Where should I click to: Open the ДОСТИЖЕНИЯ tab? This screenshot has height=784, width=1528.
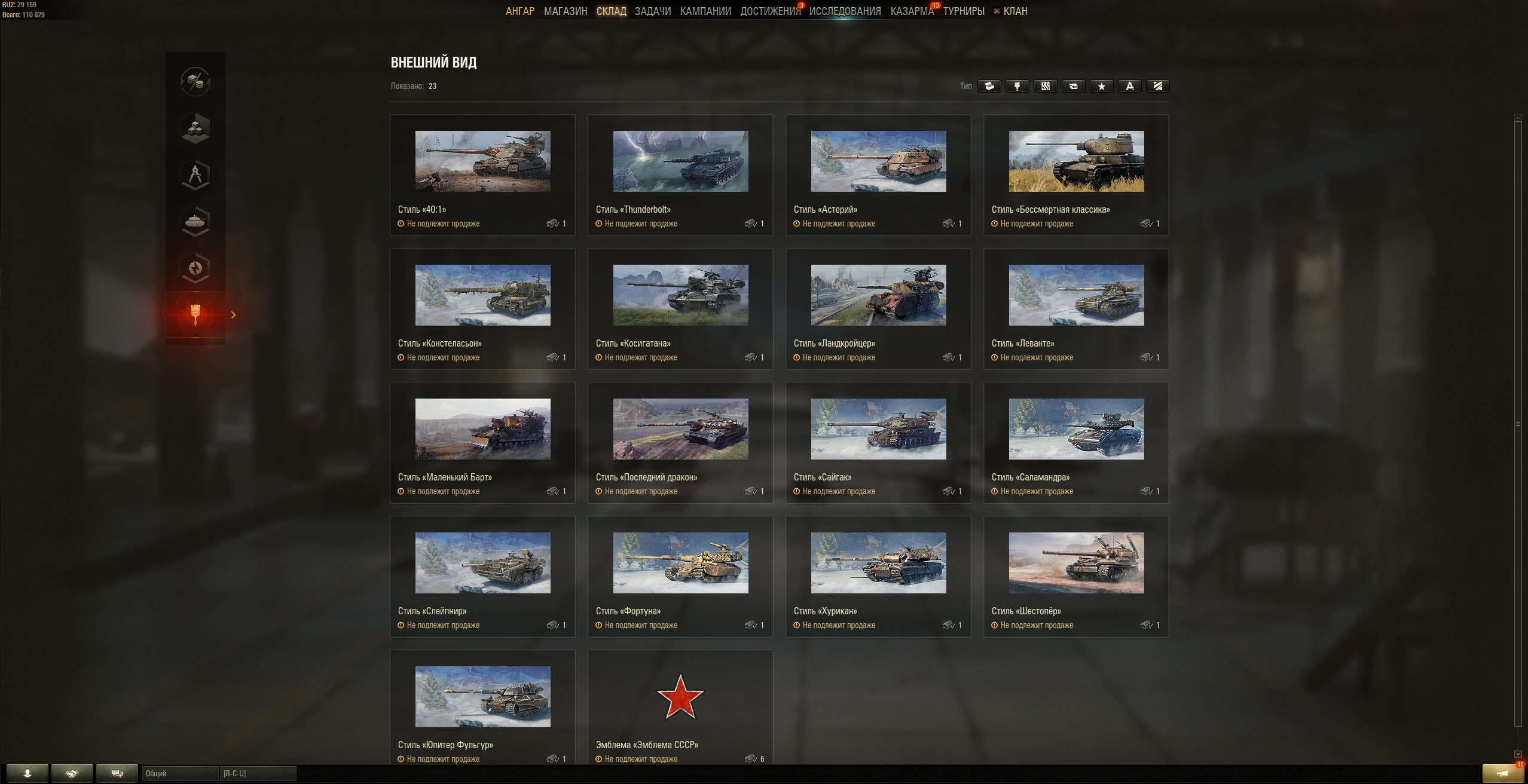pos(771,11)
